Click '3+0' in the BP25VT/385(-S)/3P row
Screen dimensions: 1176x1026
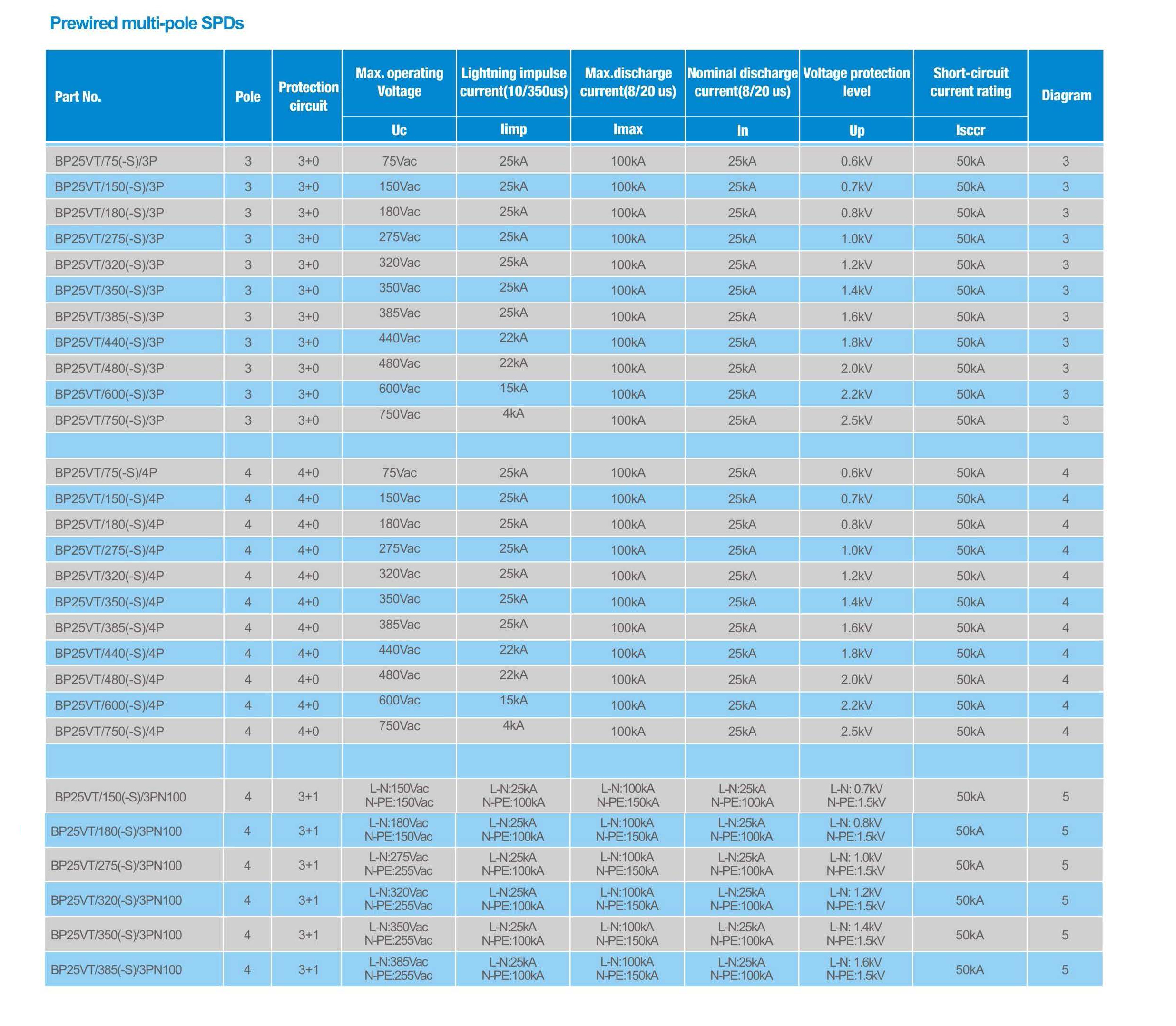point(308,317)
